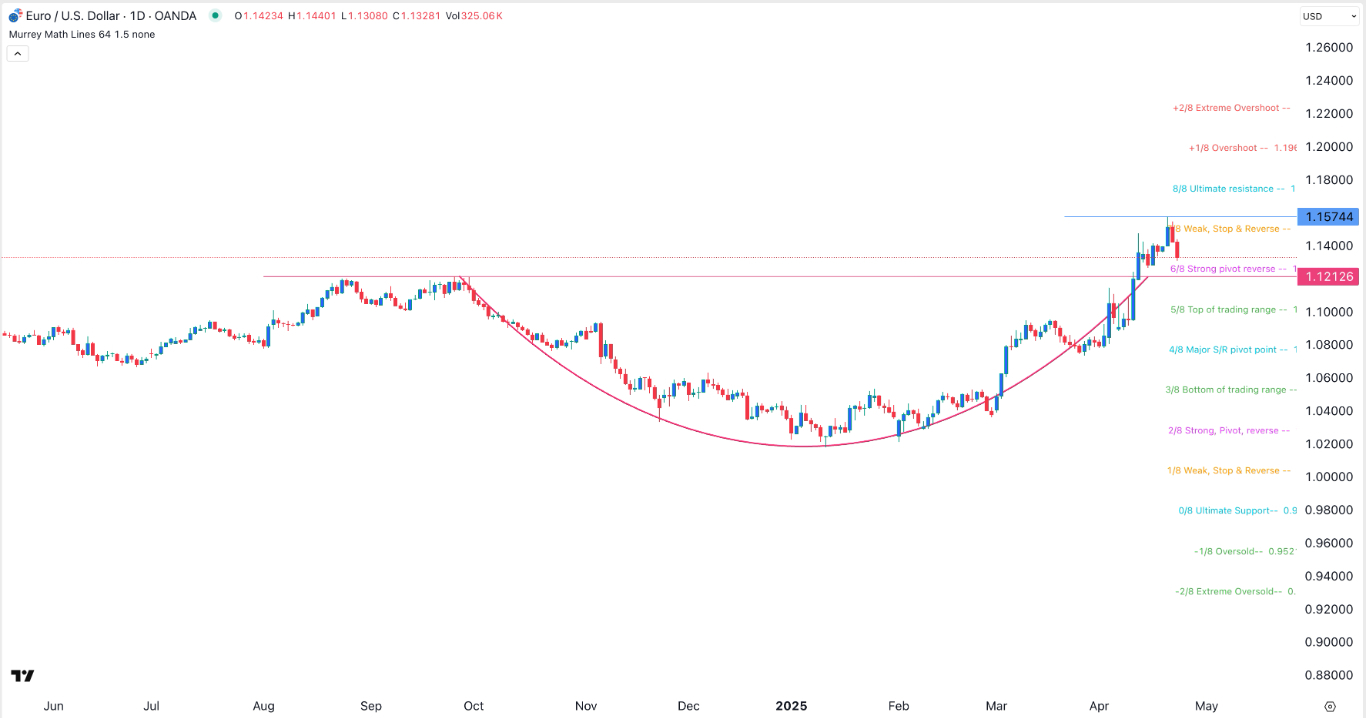Click the 1.00000 price axis label
Viewport: 1366px width, 718px height.
(x=1329, y=477)
